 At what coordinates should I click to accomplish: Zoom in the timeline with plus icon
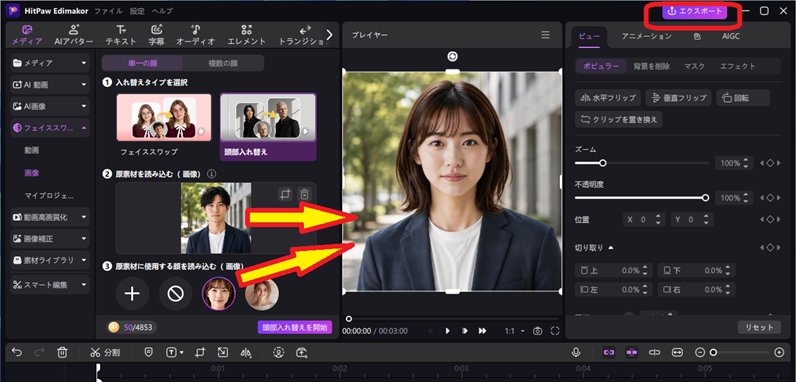click(x=780, y=352)
